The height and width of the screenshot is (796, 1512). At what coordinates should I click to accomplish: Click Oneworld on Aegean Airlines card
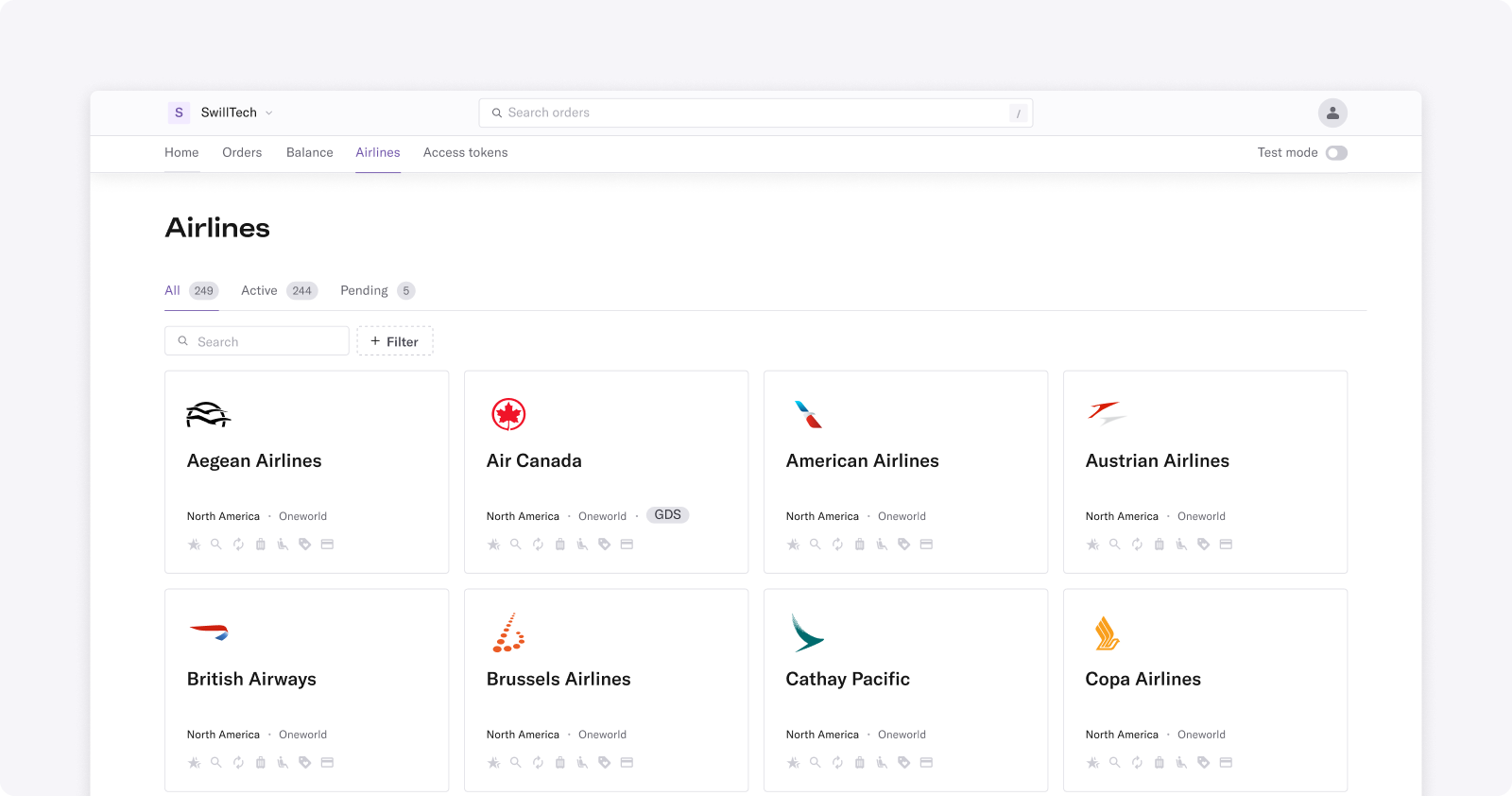click(302, 516)
